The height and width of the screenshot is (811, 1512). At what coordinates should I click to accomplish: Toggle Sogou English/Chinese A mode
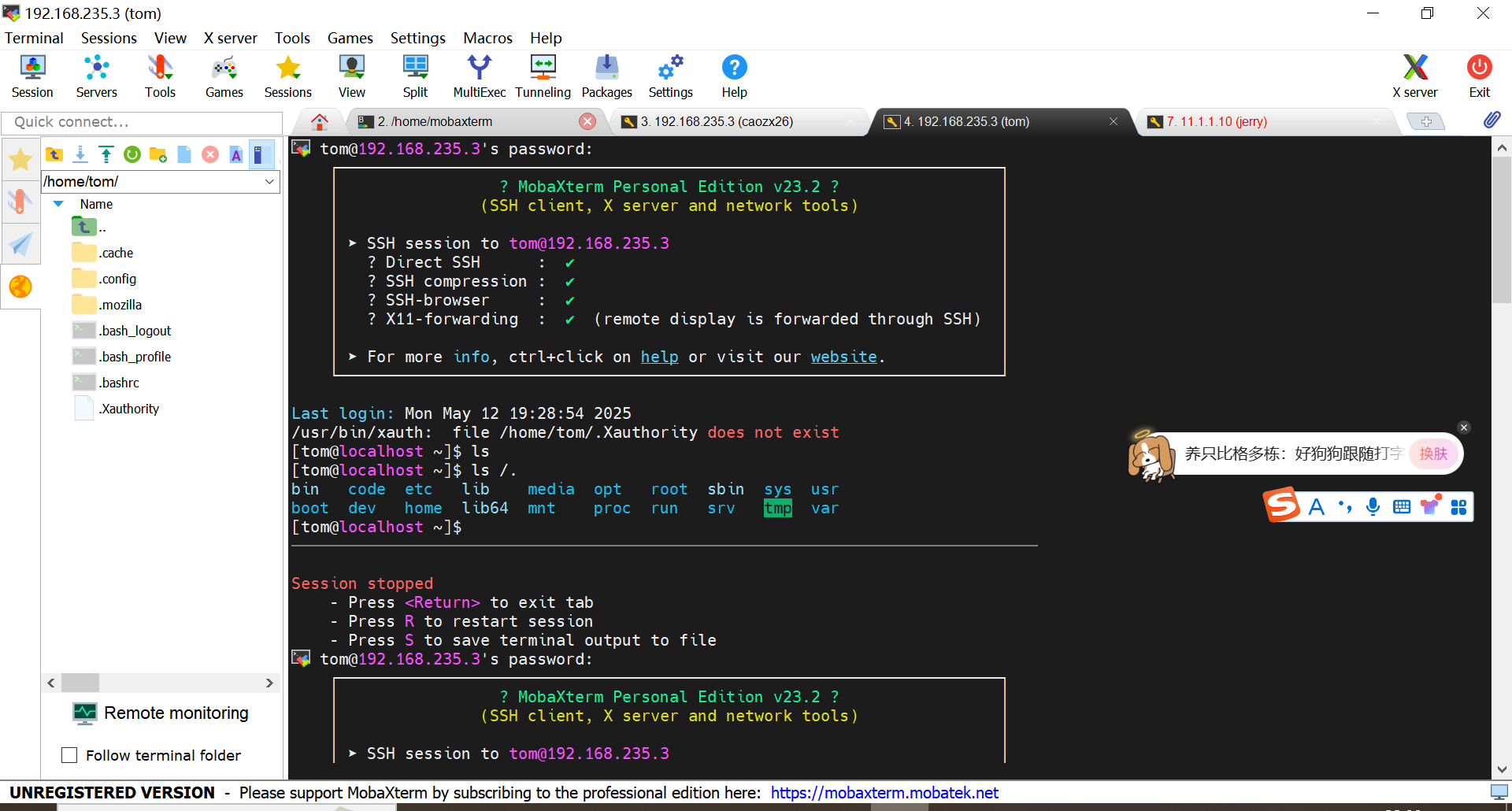(1316, 507)
